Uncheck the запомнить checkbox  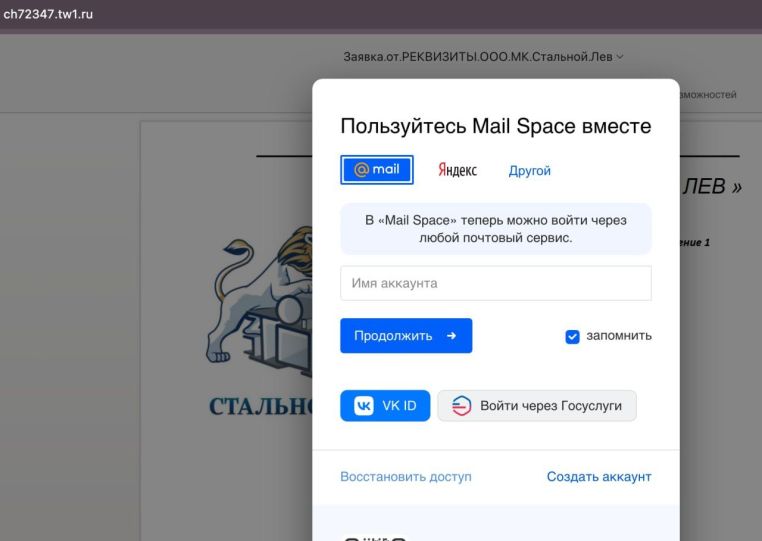coord(572,337)
